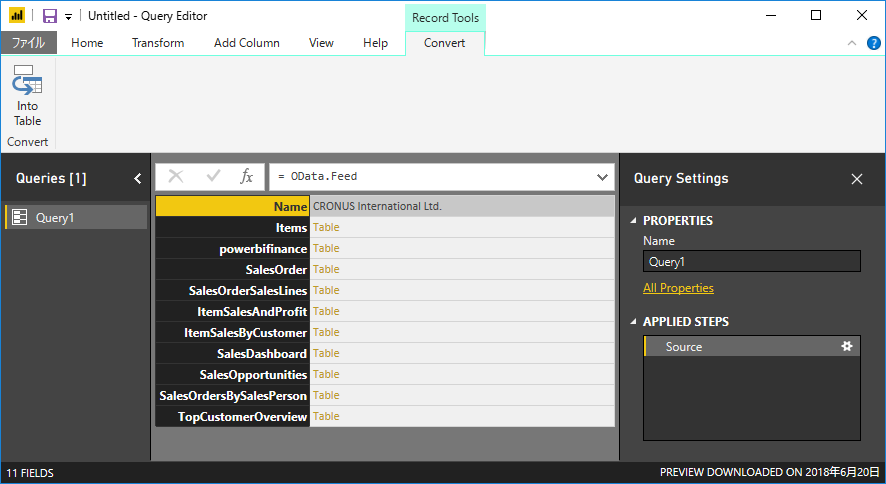Open the powerbifinance Table link
The height and width of the screenshot is (484, 886).
point(326,248)
